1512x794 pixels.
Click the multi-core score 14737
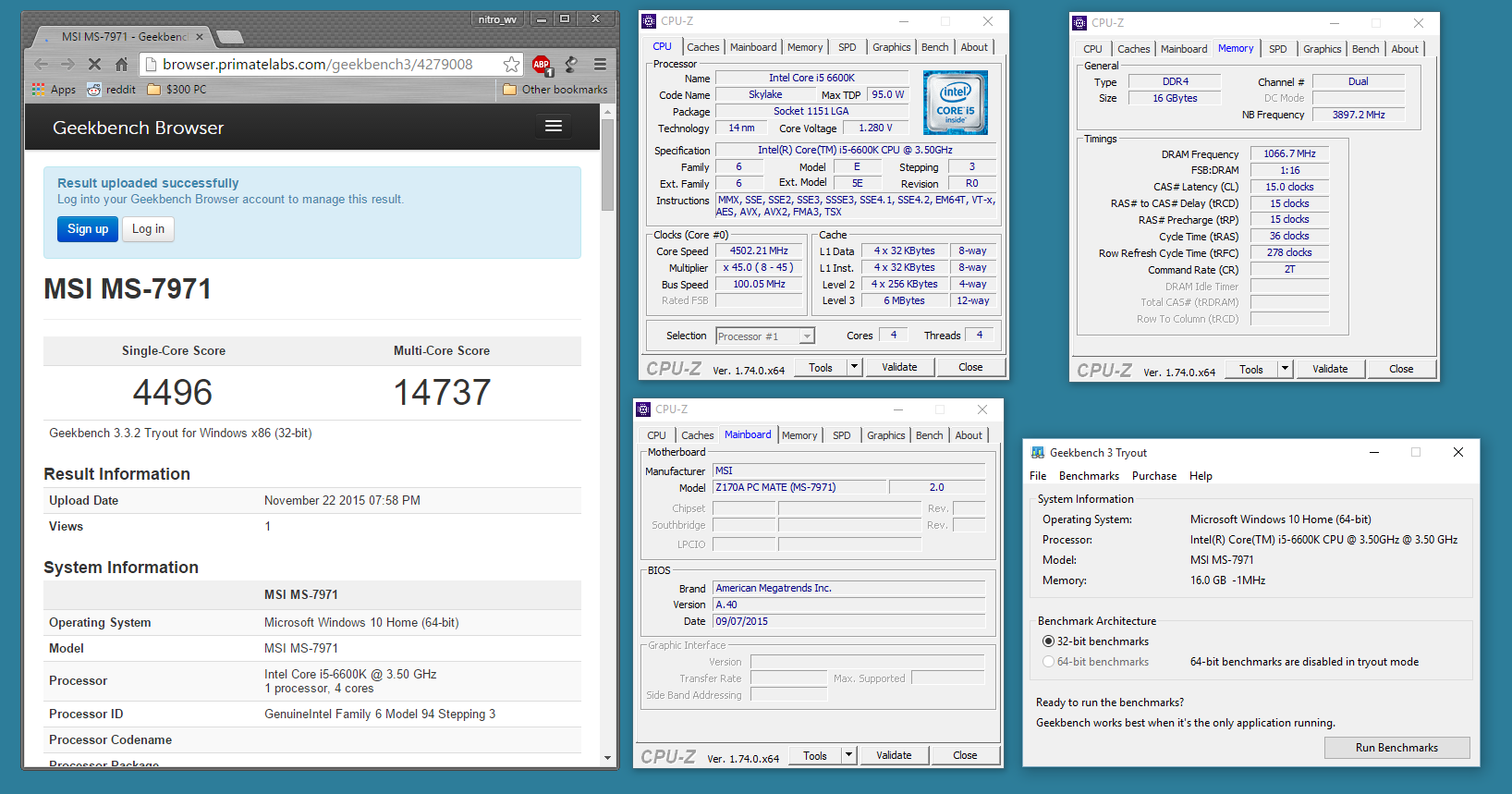point(442,392)
